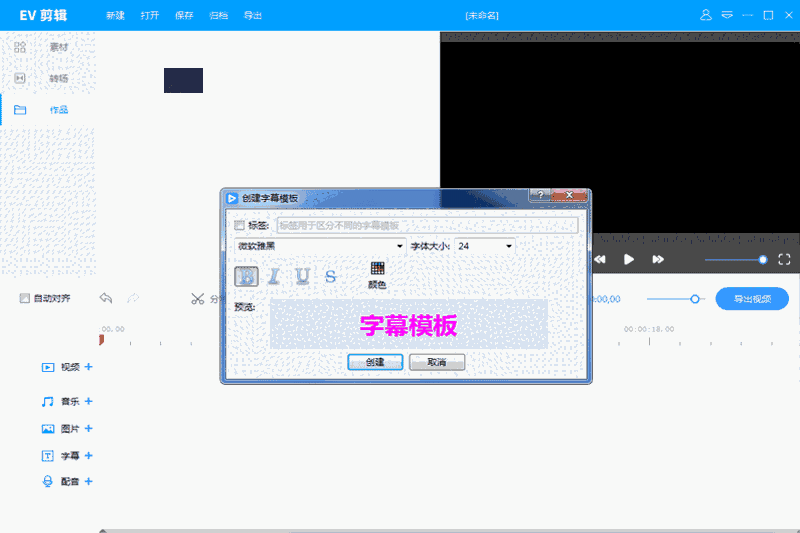This screenshot has height=533, width=800.
Task: Cancel the dialog with 取消
Action: (x=437, y=362)
